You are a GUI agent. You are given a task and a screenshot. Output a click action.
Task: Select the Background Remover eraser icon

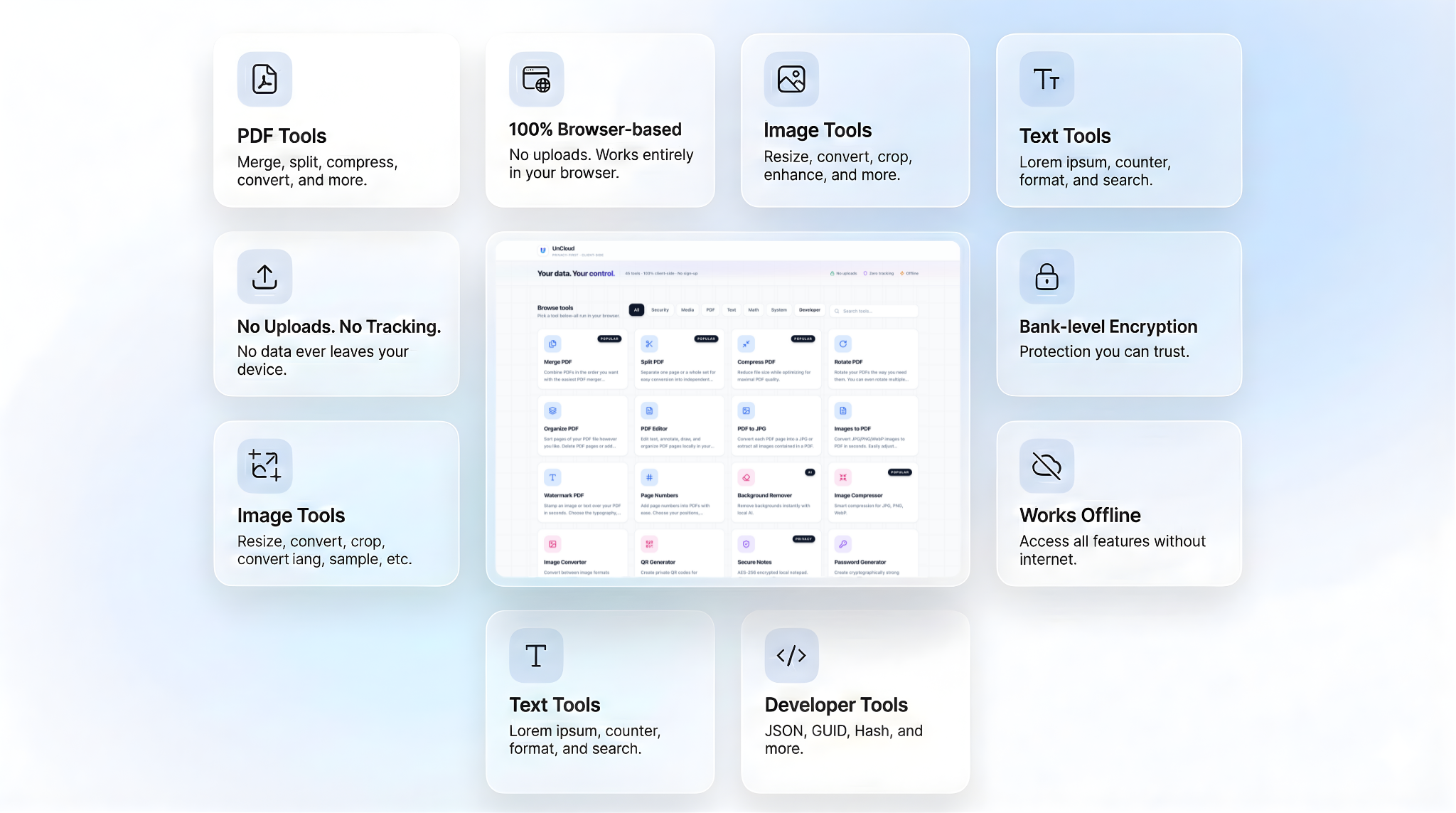[x=746, y=477]
